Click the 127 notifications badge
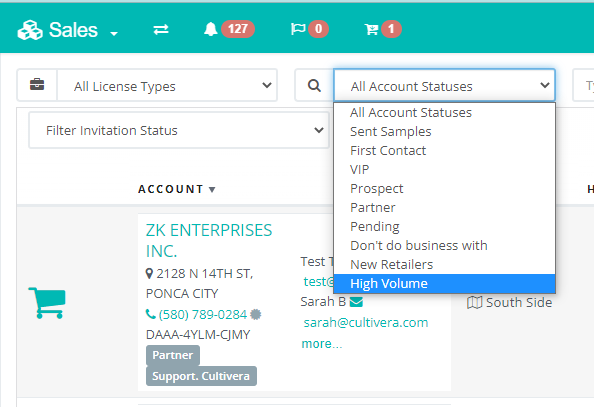Viewport: 594px width, 407px height. click(x=238, y=29)
